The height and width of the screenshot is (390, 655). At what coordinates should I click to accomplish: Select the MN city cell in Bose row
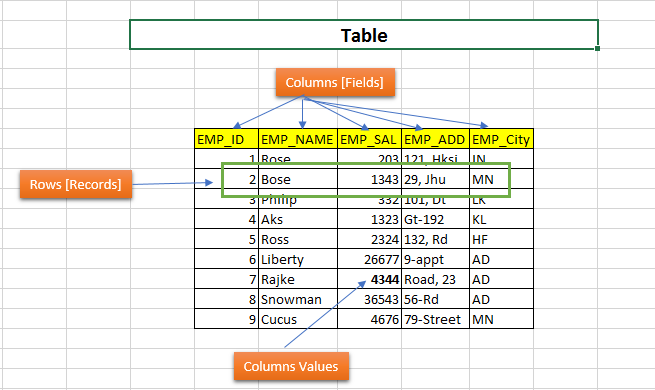coord(501,179)
